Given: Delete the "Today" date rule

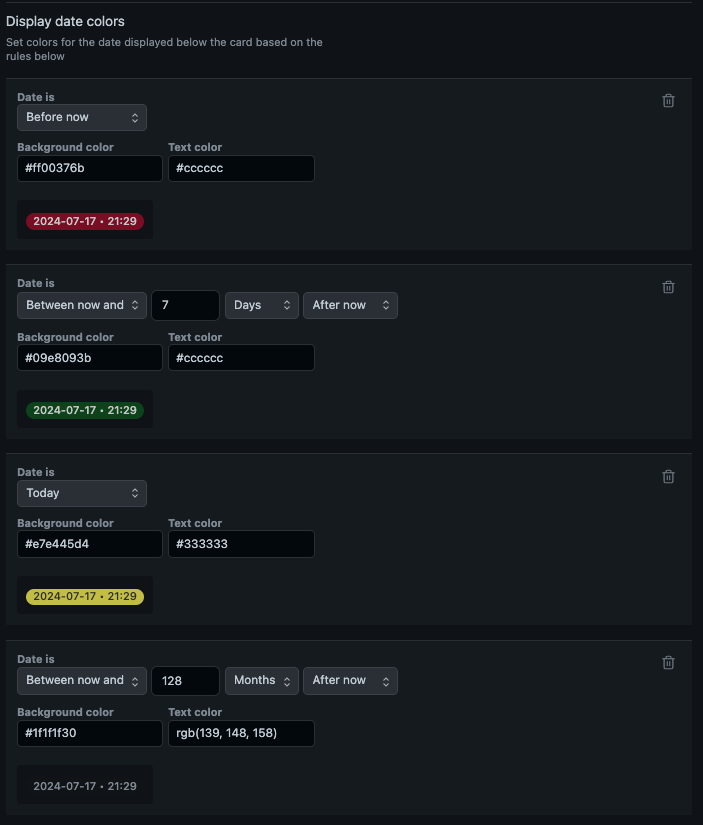Looking at the screenshot, I should 669,476.
